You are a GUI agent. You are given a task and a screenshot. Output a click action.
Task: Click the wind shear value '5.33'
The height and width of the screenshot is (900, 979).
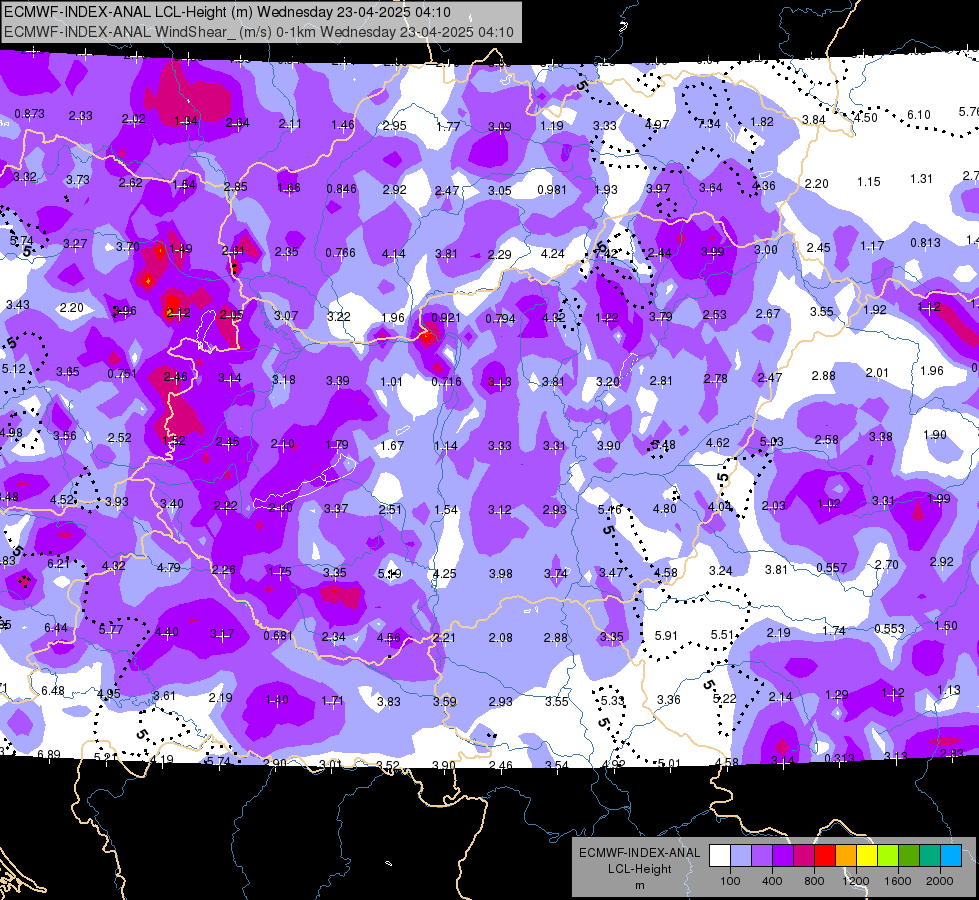coord(612,701)
